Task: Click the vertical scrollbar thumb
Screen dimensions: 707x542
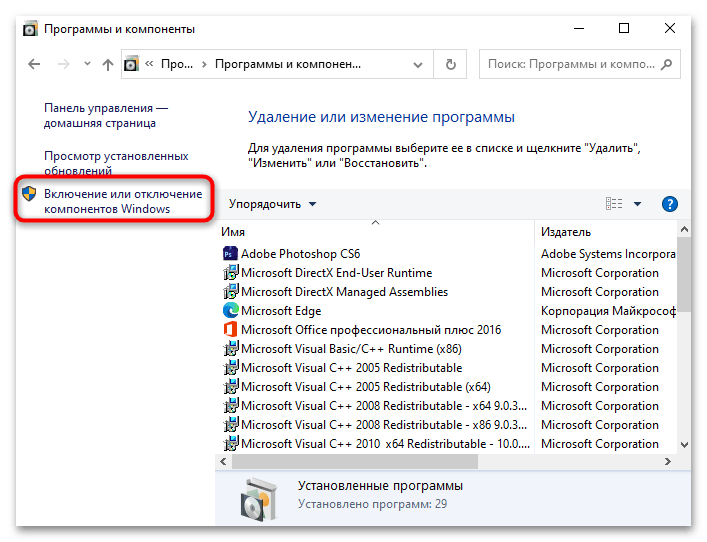Action: [x=684, y=274]
